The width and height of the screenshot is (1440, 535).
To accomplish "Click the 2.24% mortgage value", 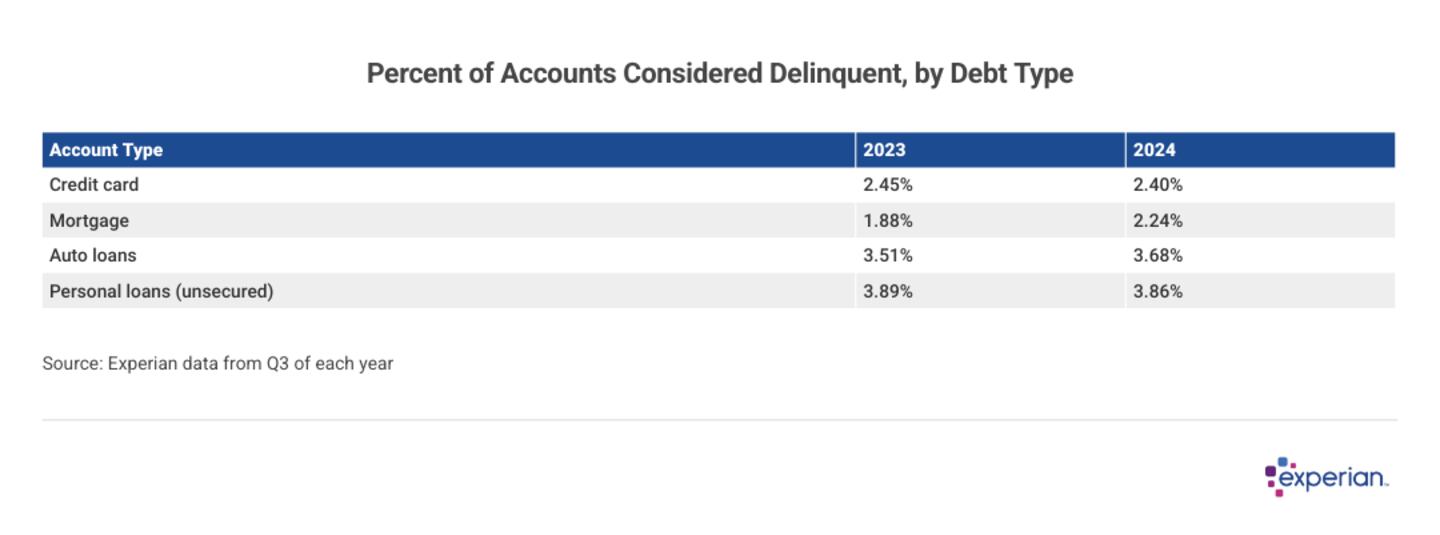I will [1158, 220].
